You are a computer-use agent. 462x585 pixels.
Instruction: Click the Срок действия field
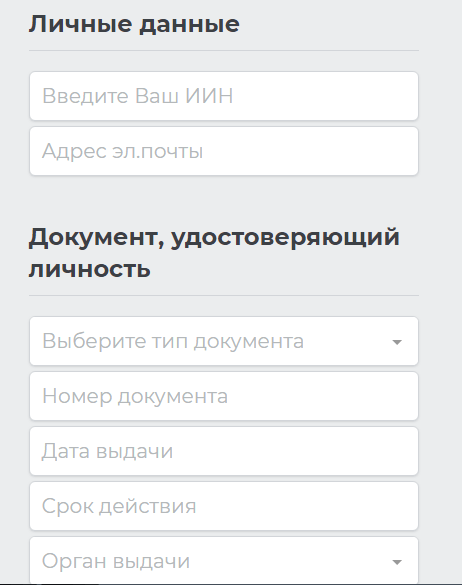click(224, 506)
